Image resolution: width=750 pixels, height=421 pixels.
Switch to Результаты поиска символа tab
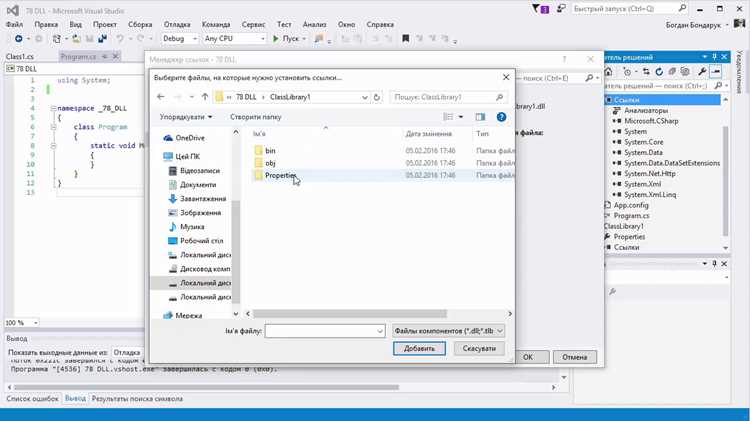pos(137,399)
